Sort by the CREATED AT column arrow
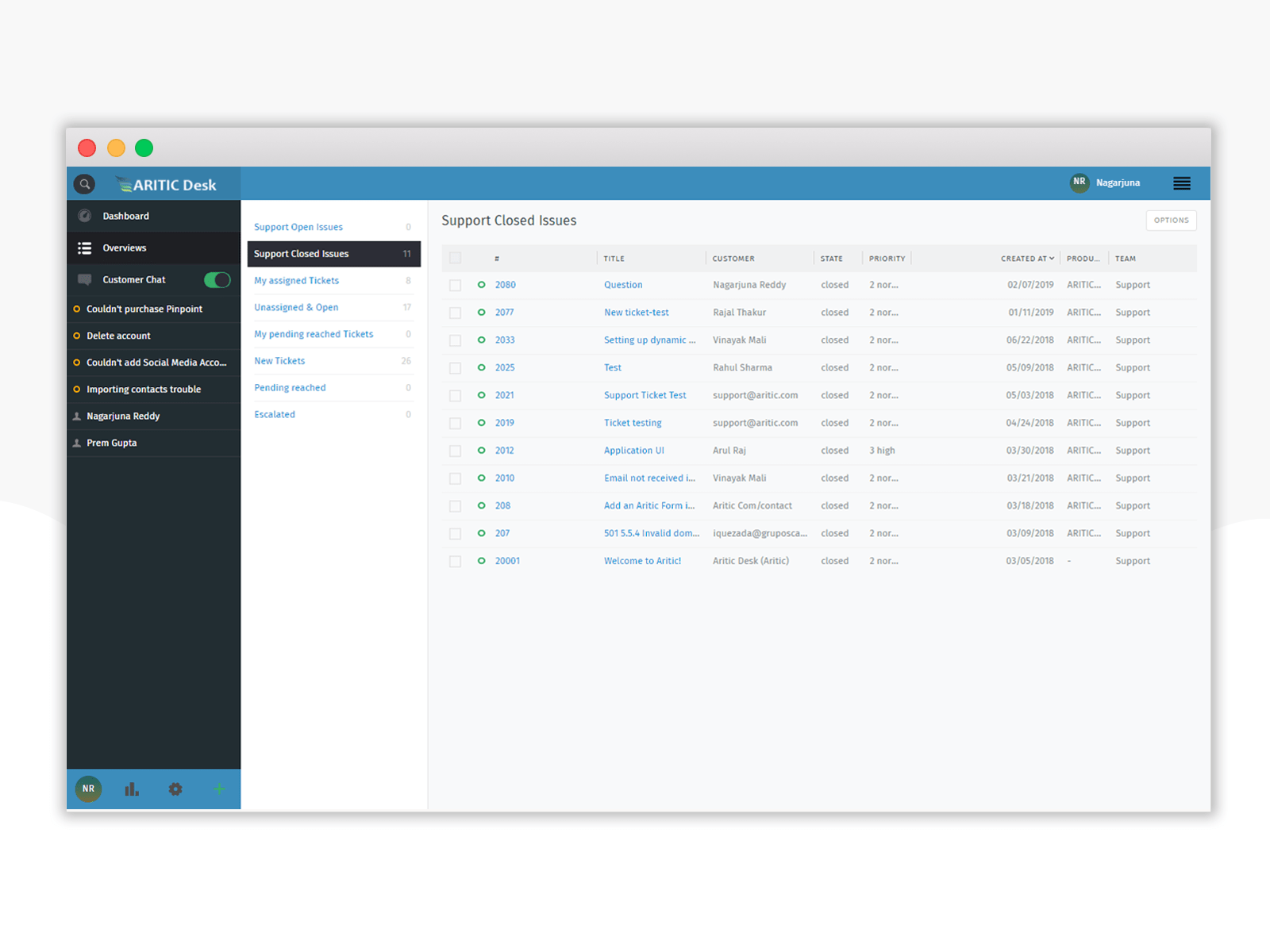The image size is (1270, 952). tap(1052, 259)
